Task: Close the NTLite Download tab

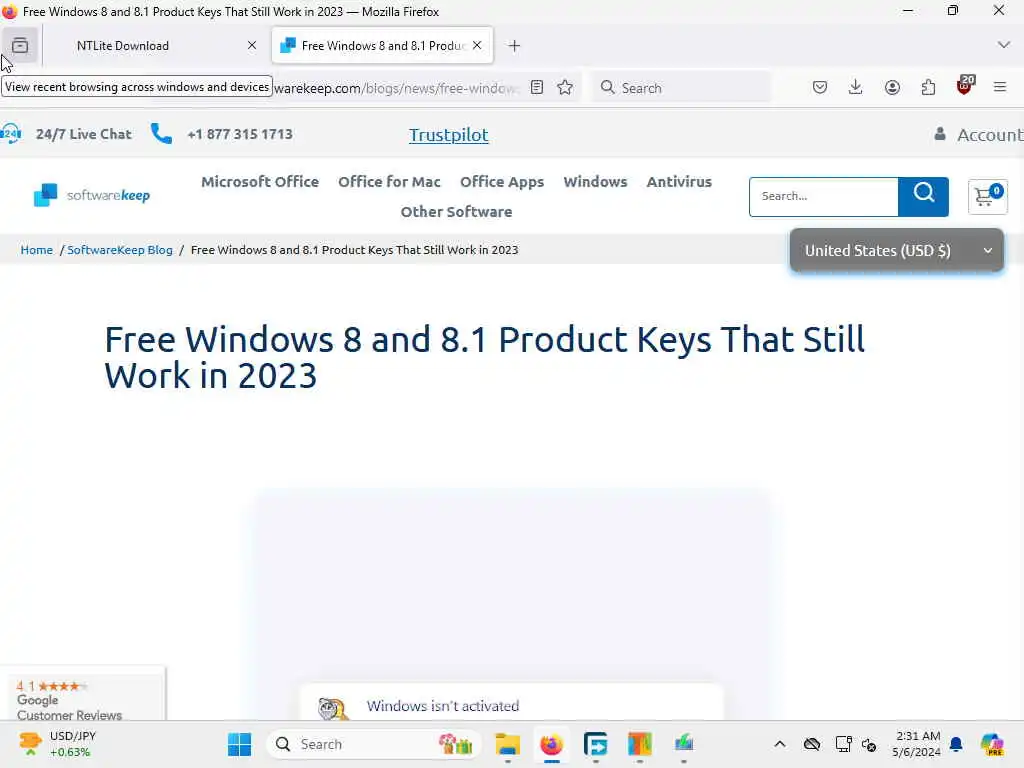Action: 252,46
